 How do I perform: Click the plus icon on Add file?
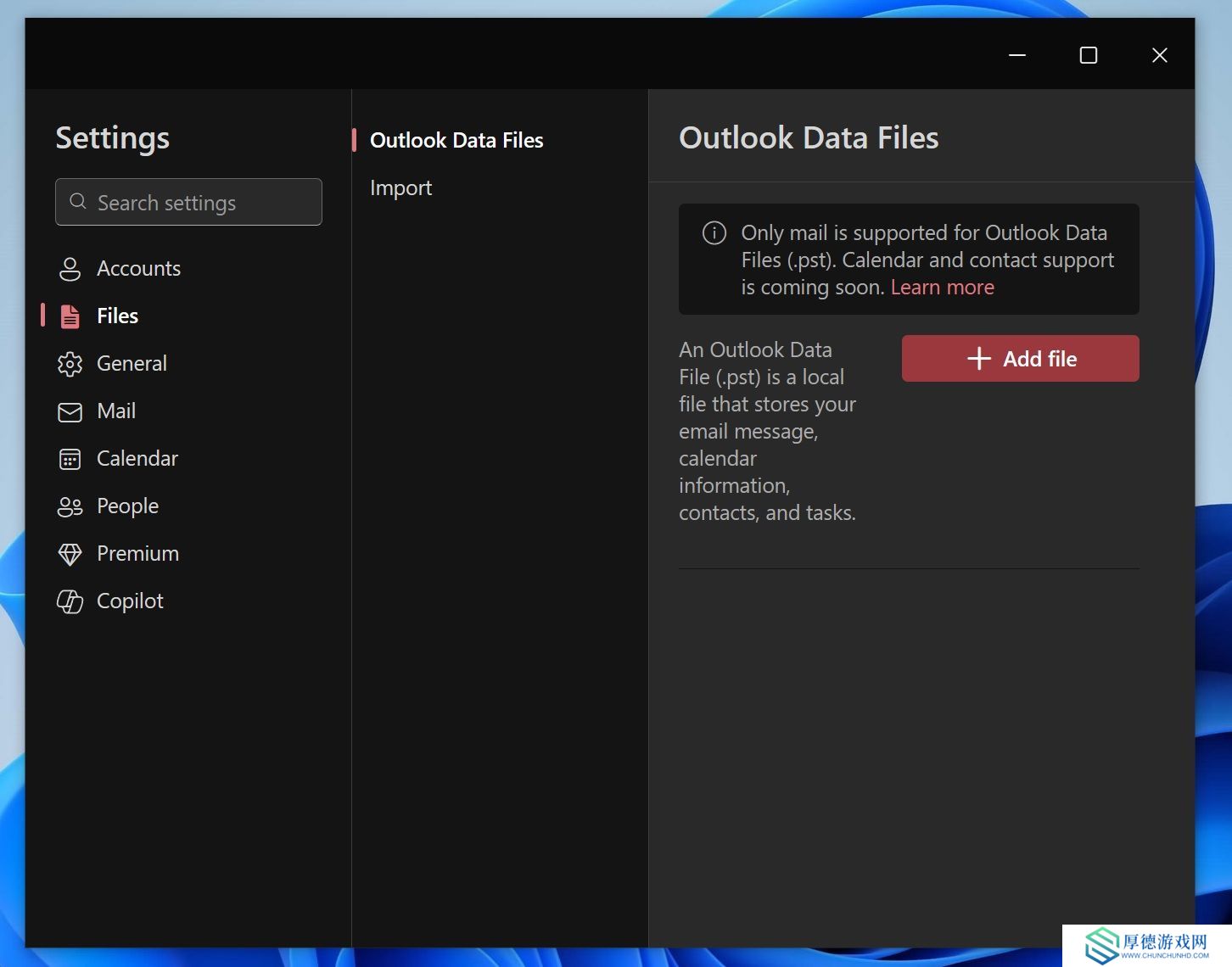point(979,359)
